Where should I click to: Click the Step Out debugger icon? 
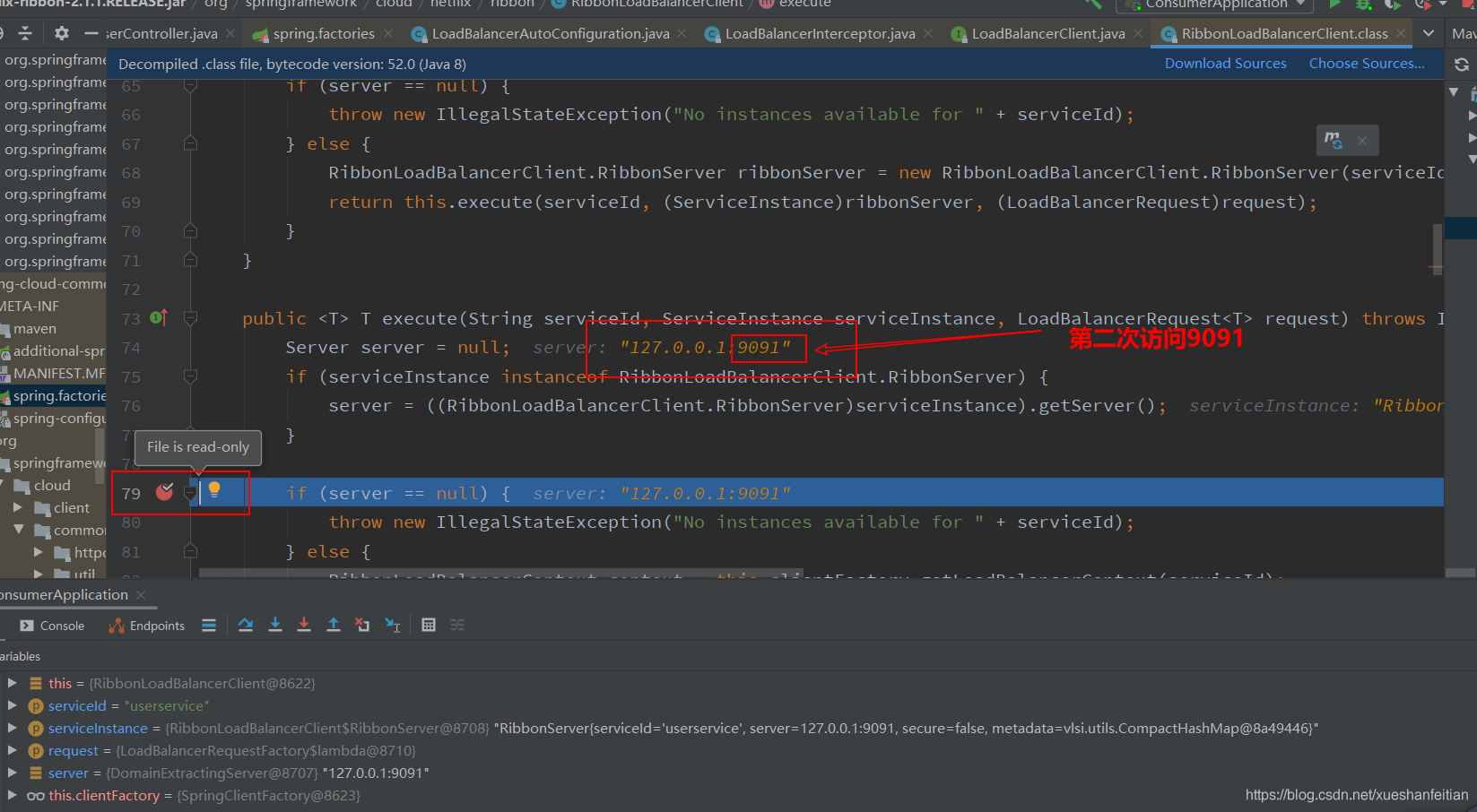(x=334, y=625)
